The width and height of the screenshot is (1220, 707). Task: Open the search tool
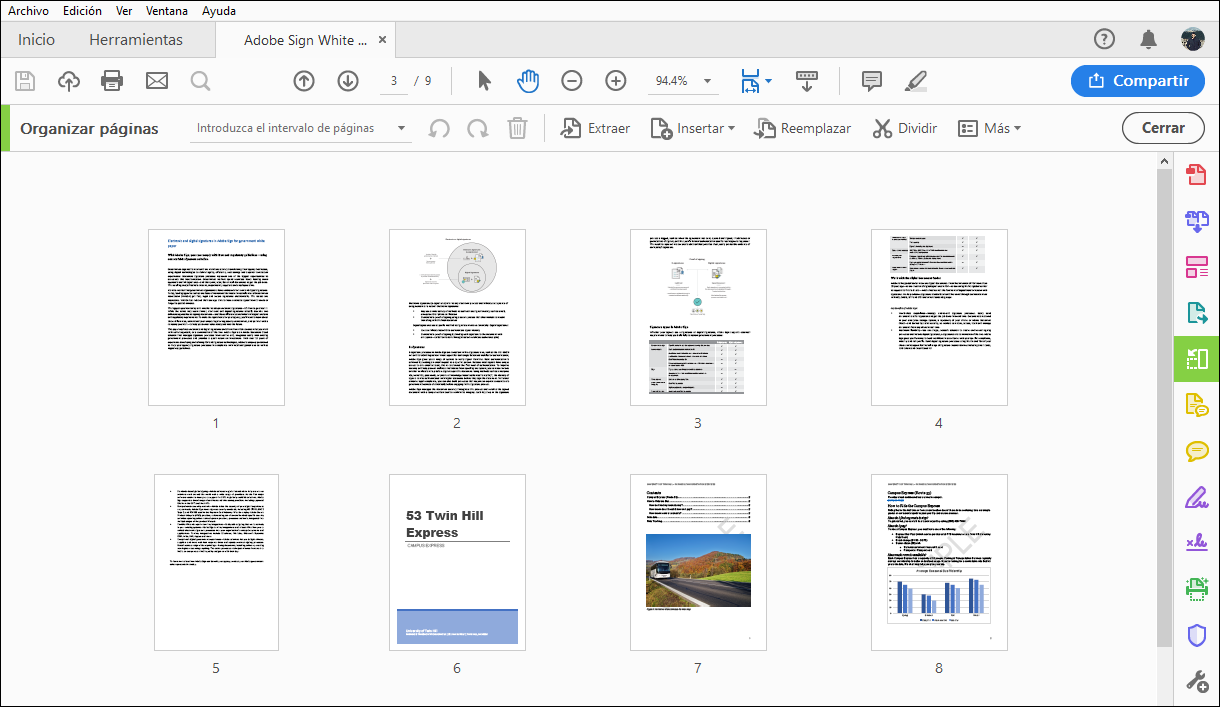coord(200,81)
